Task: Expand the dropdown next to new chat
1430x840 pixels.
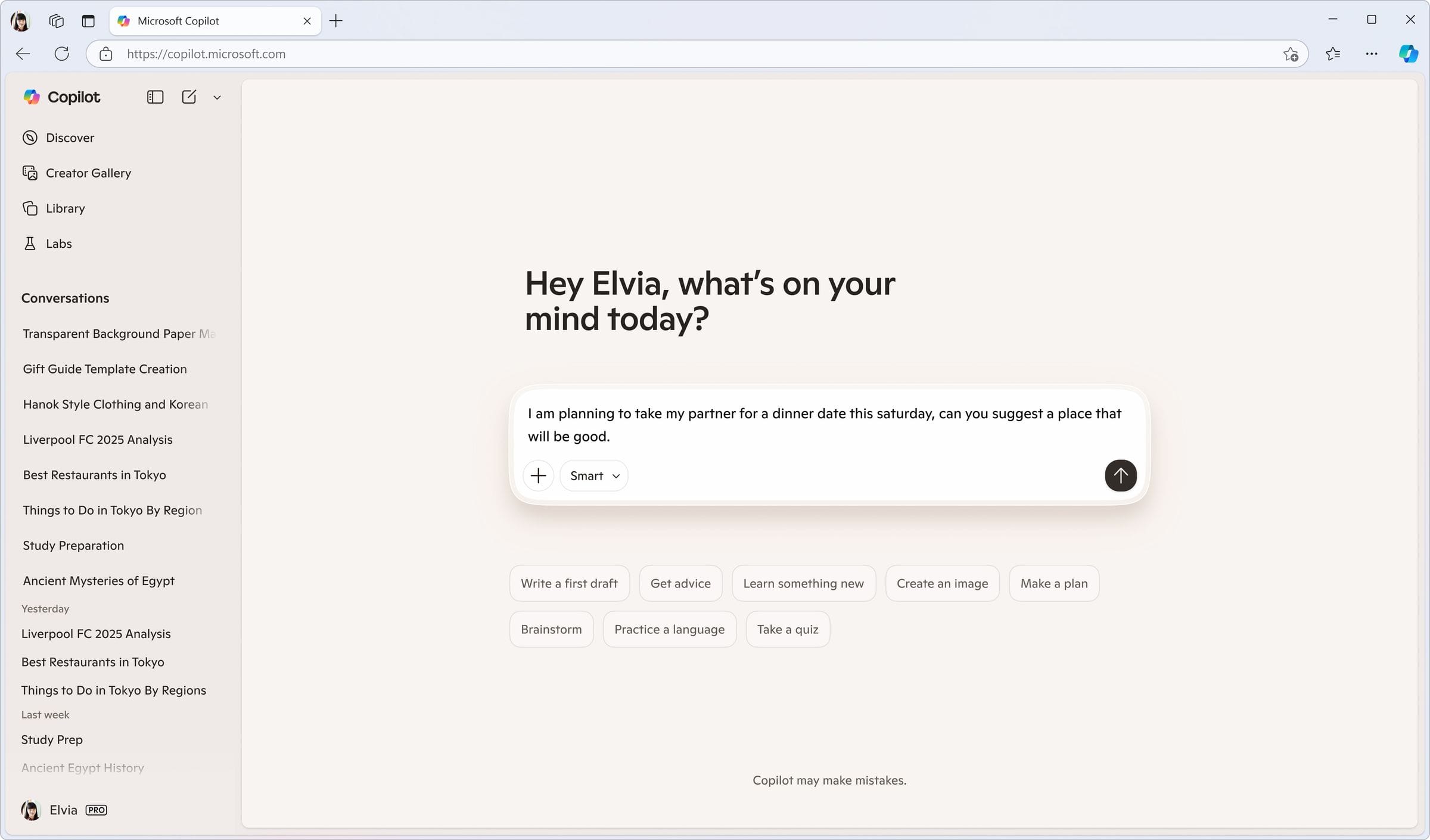Action: [x=217, y=98]
